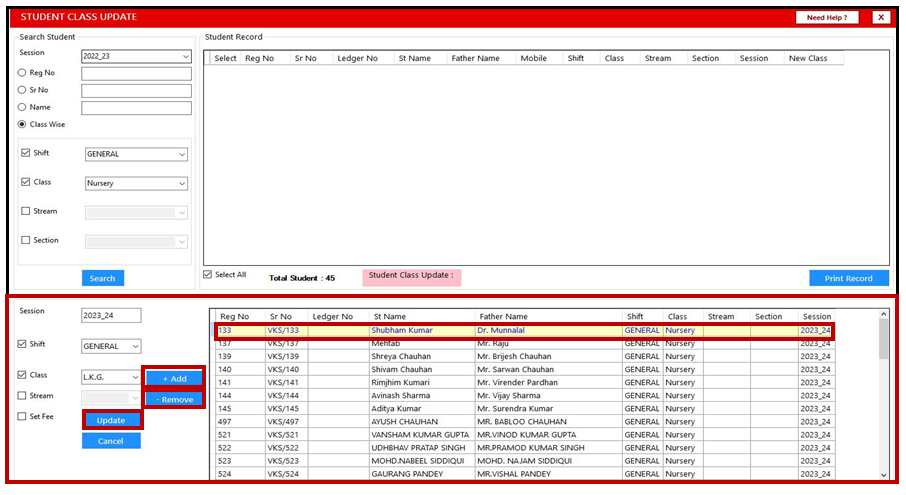
Task: Toggle the Shift checkbox beside Session 2023_24
Action: point(22,344)
